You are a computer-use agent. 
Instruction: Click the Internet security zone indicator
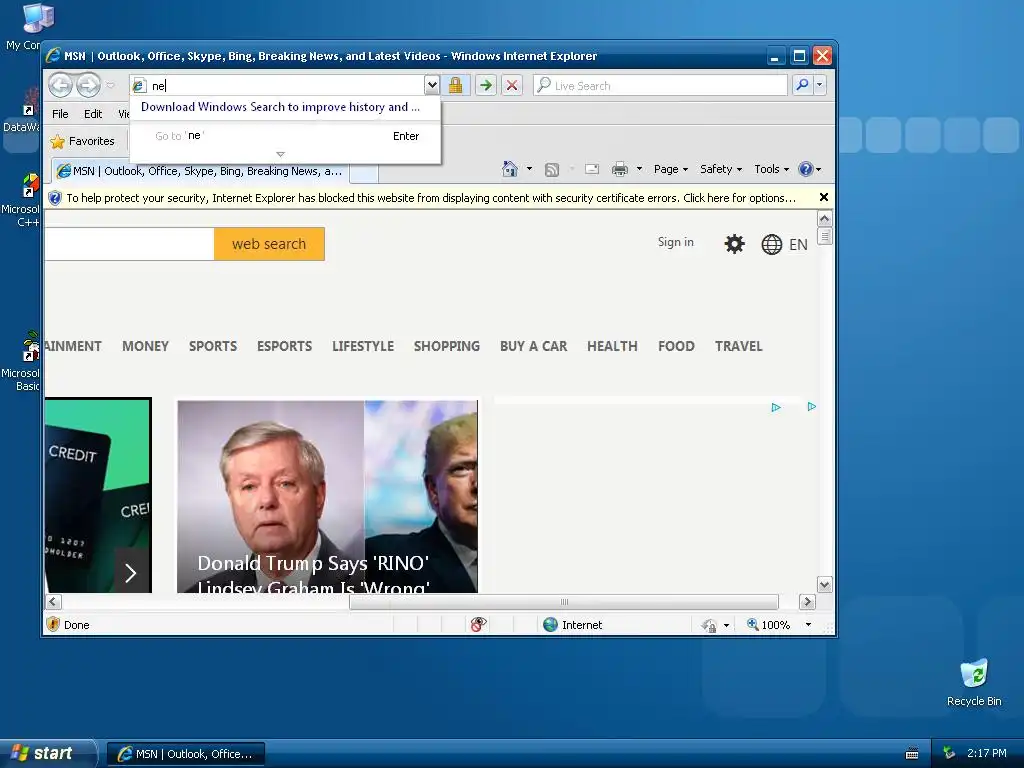(573, 625)
